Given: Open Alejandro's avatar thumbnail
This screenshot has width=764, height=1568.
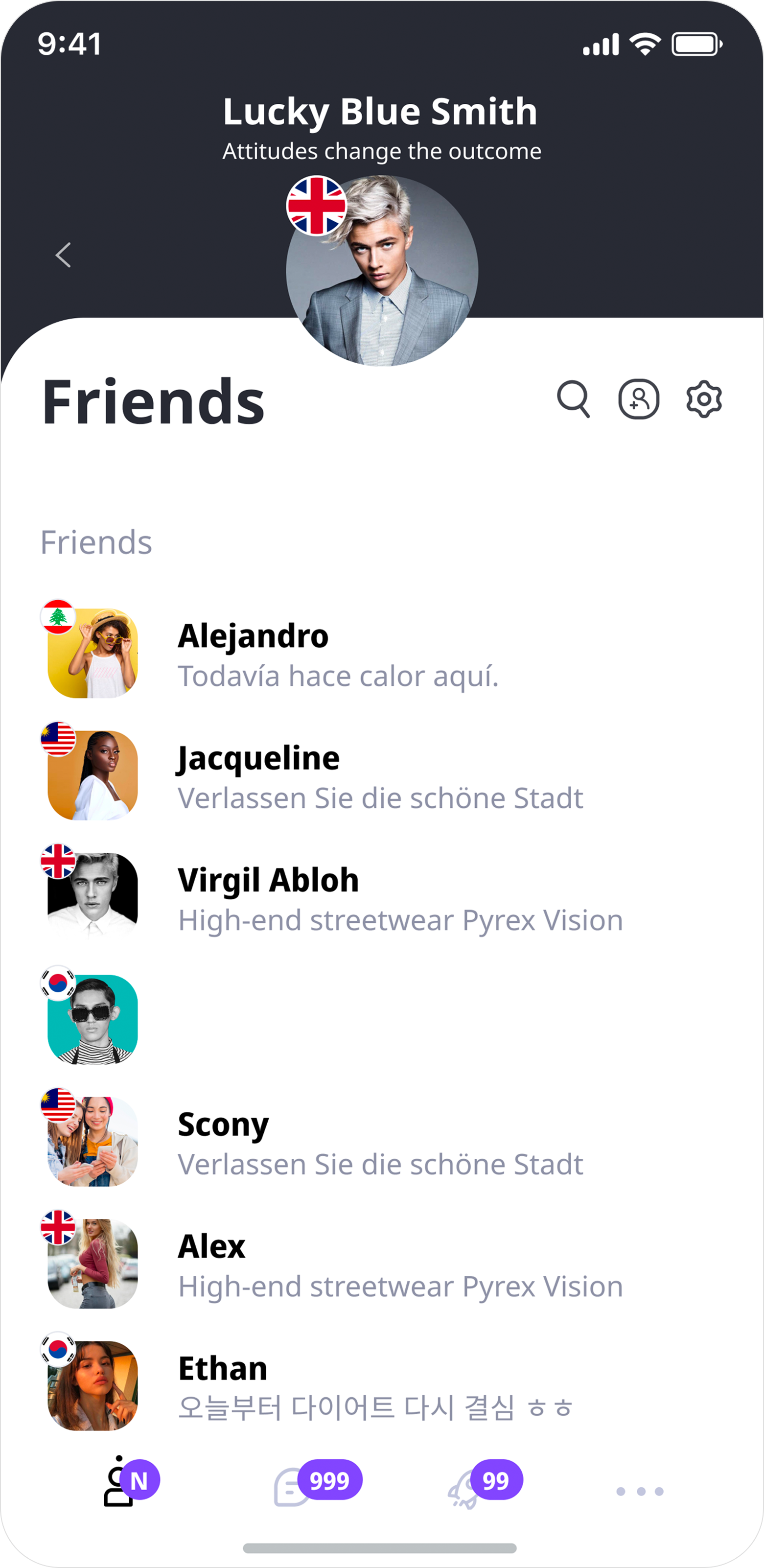Looking at the screenshot, I should pos(93,654).
